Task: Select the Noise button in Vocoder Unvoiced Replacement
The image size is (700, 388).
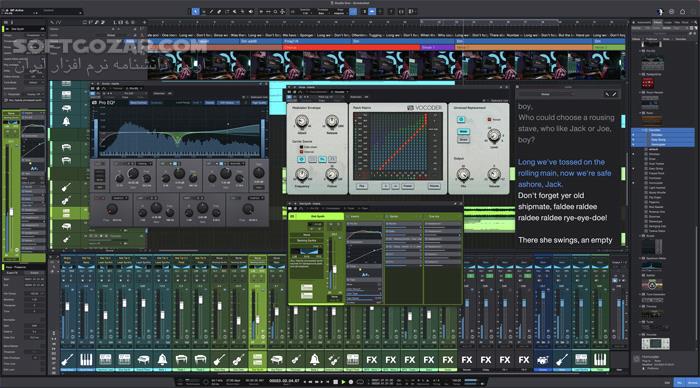Action: pos(463,132)
